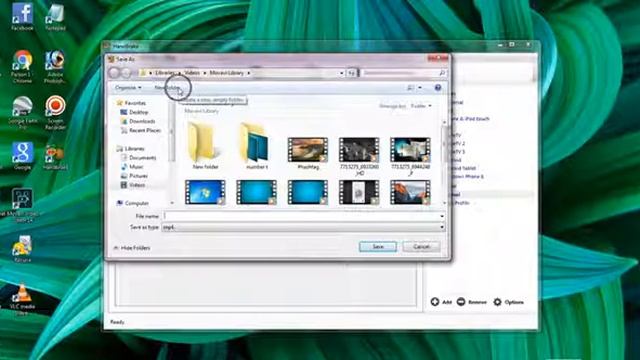
Task: Click 'New folder' in the dialog toolbar
Action: [x=167, y=88]
